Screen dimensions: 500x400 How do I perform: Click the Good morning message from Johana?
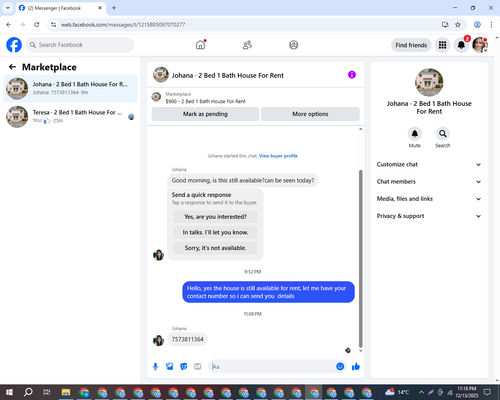[x=243, y=180]
